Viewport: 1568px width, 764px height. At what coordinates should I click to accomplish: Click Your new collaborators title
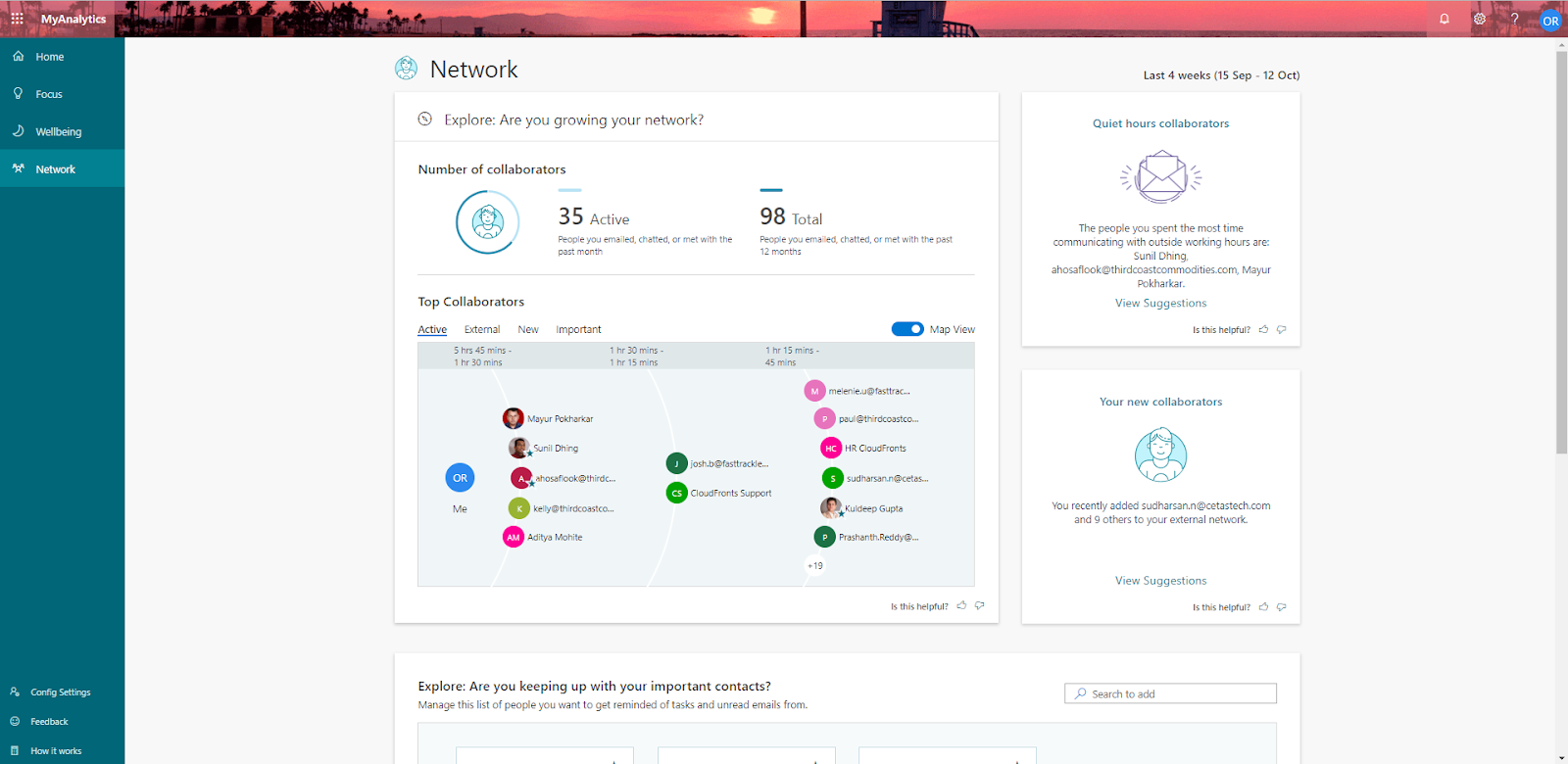point(1160,402)
